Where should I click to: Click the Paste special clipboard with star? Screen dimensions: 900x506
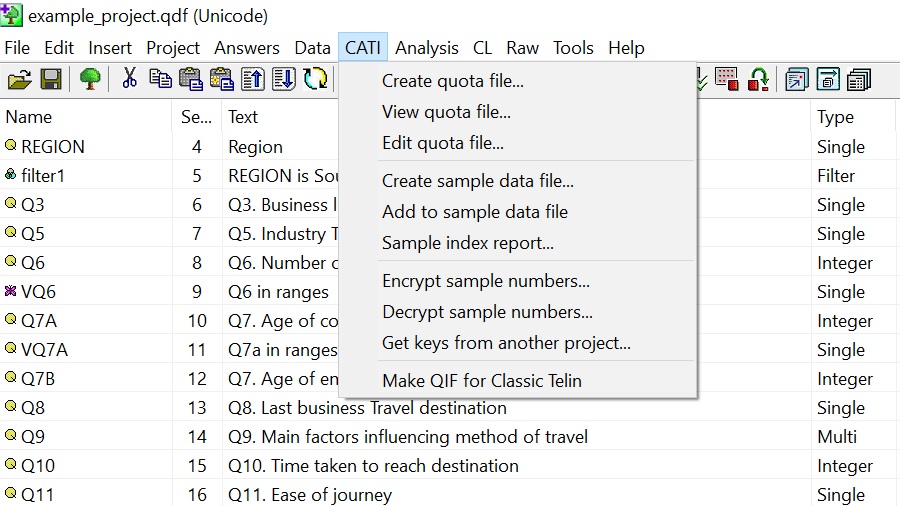pos(222,79)
